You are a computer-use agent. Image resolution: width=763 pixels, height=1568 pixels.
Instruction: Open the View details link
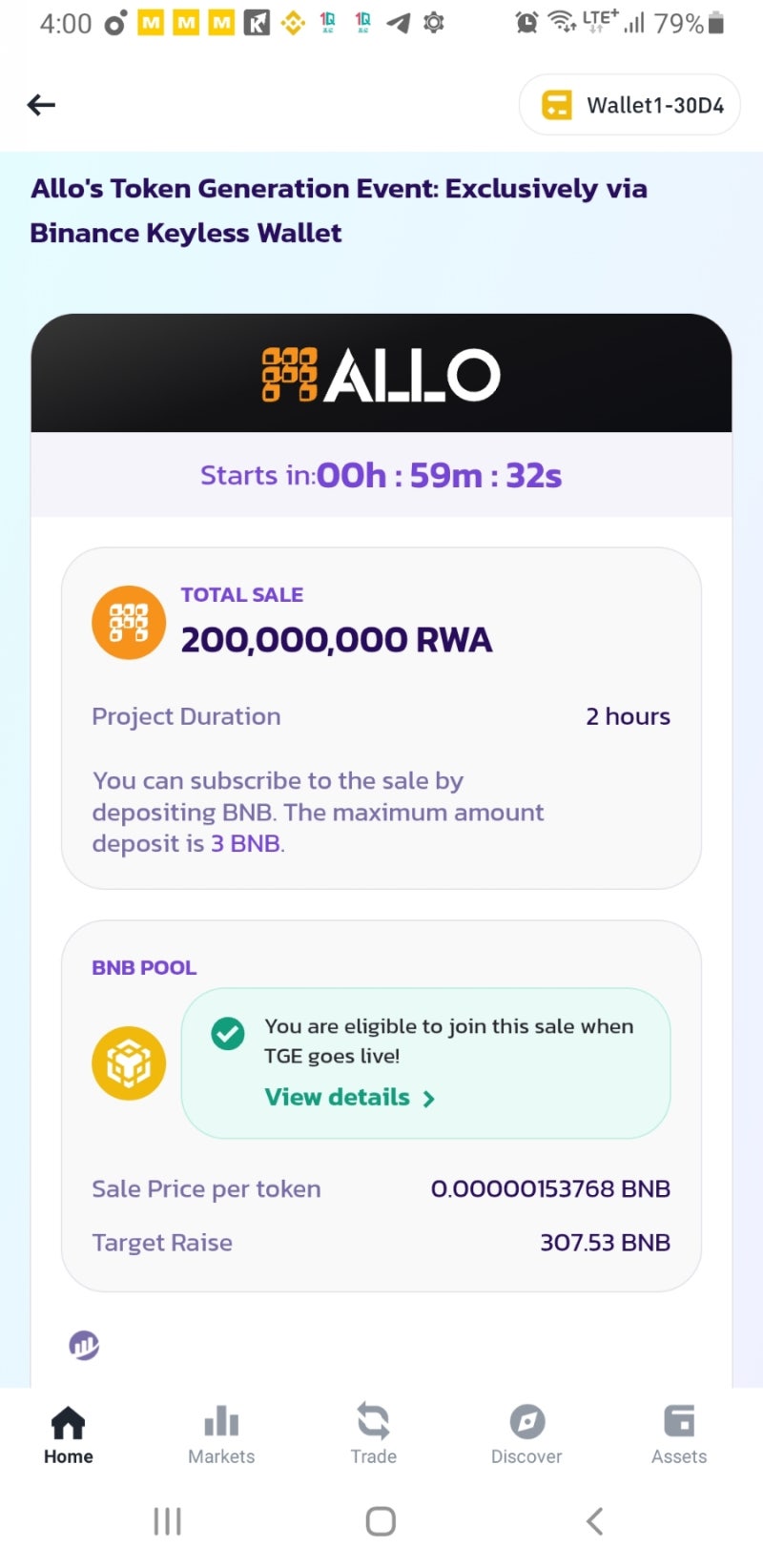[338, 1098]
